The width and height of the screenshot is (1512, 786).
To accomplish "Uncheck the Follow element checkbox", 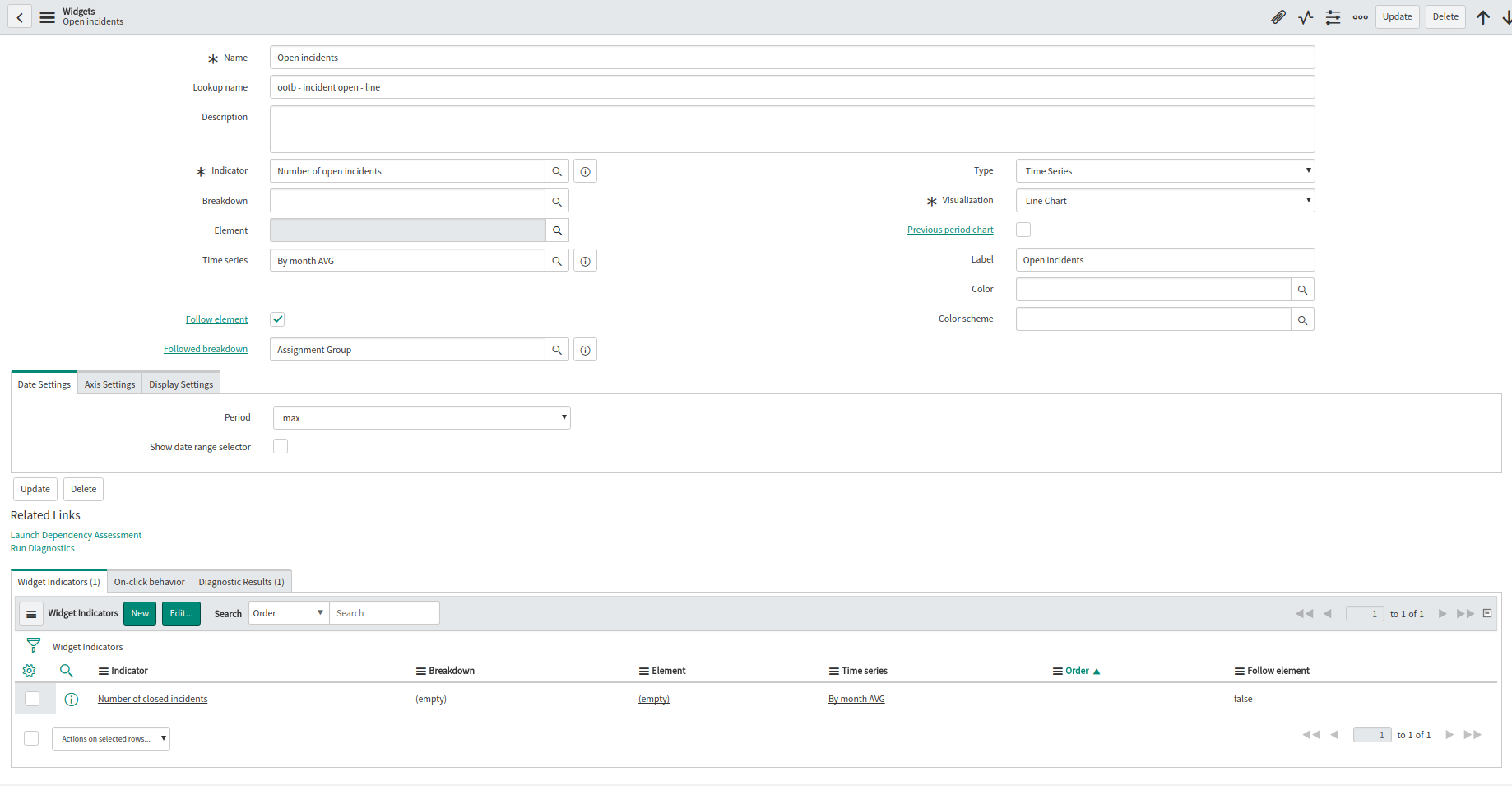I will (277, 319).
